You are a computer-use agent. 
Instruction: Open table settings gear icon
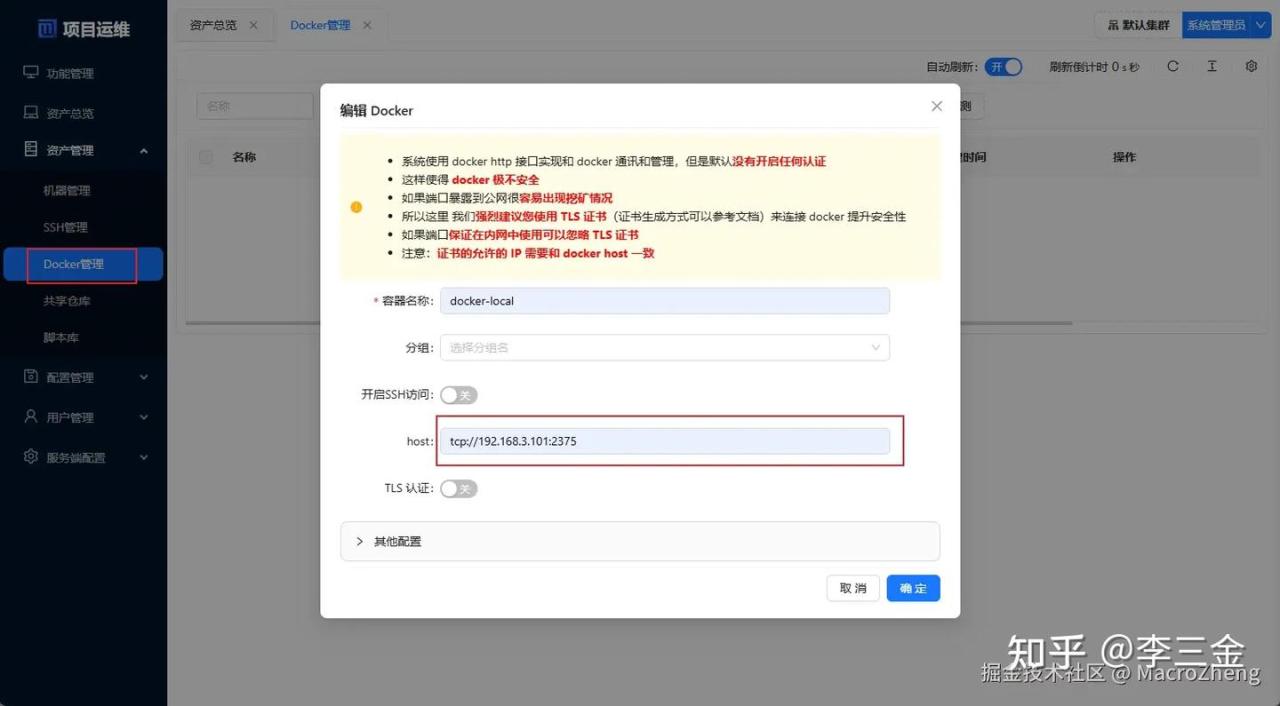point(1251,67)
